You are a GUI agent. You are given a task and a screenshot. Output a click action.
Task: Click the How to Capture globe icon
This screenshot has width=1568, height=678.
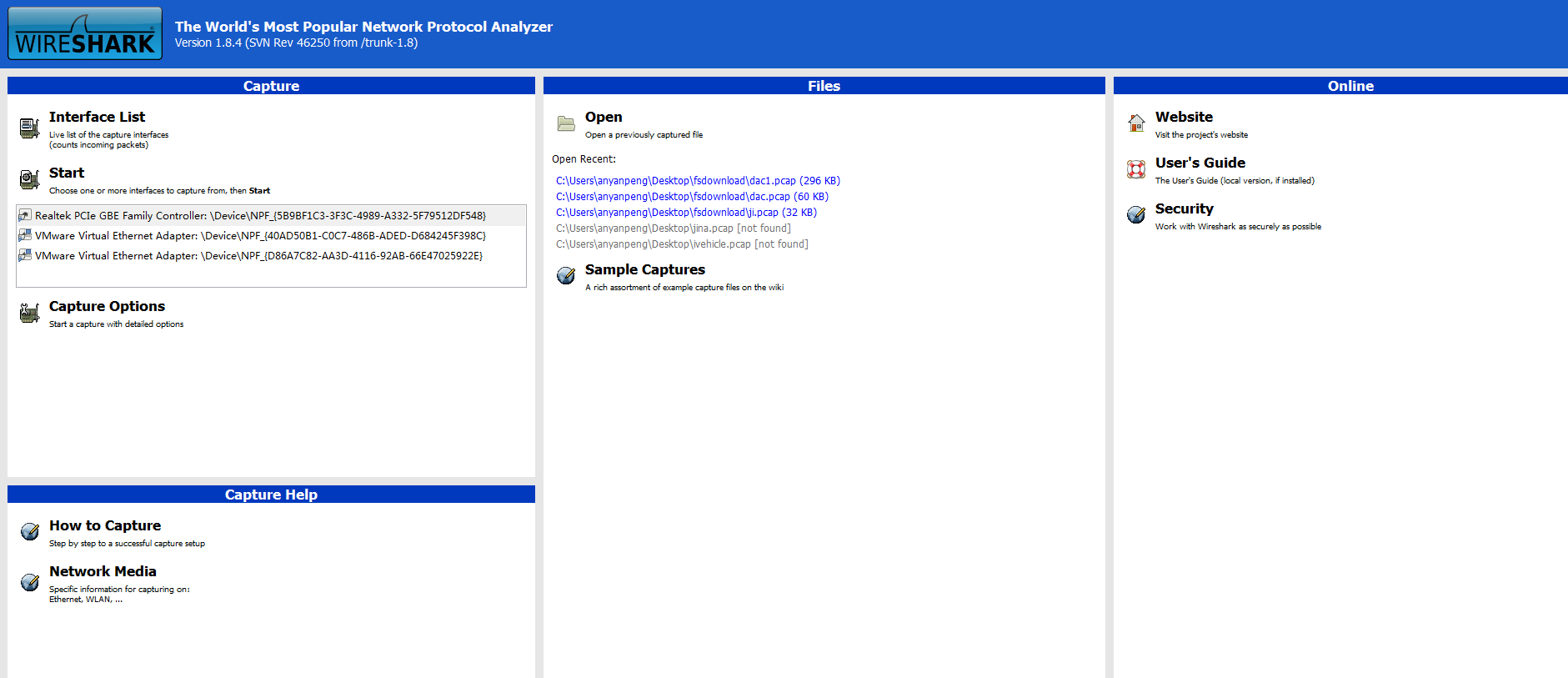[30, 531]
